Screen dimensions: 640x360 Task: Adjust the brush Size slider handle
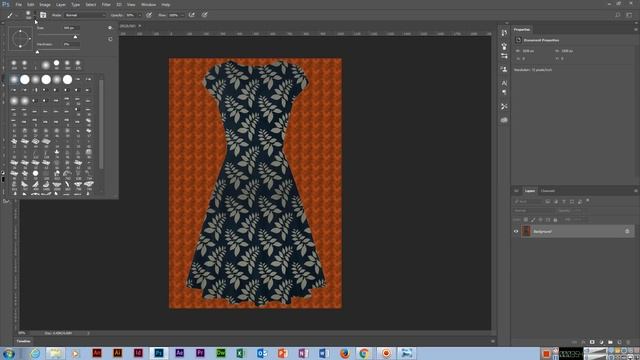point(75,37)
